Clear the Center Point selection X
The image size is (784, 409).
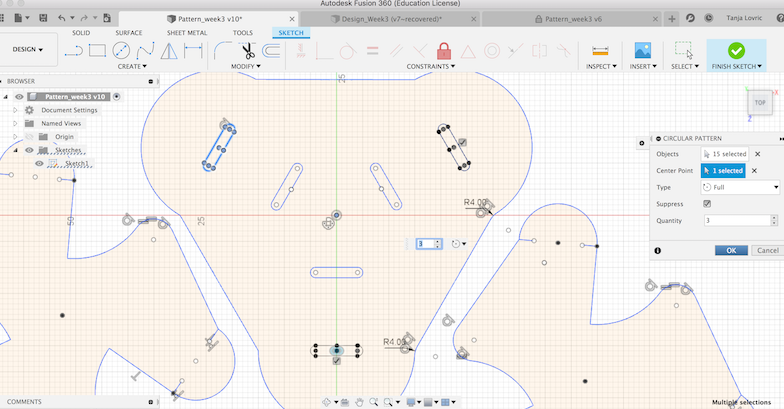tap(754, 170)
